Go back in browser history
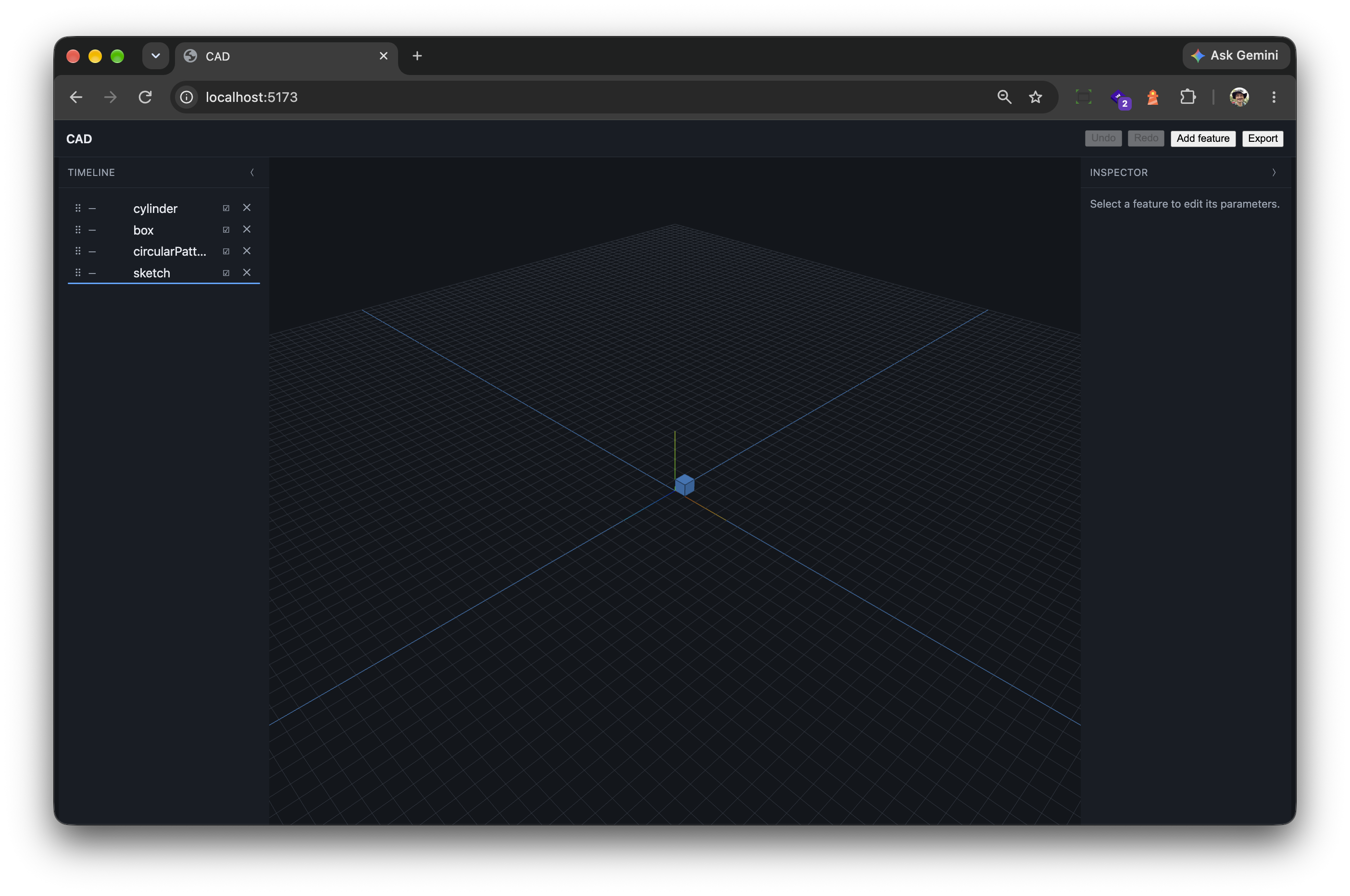This screenshot has height=896, width=1350. (76, 97)
